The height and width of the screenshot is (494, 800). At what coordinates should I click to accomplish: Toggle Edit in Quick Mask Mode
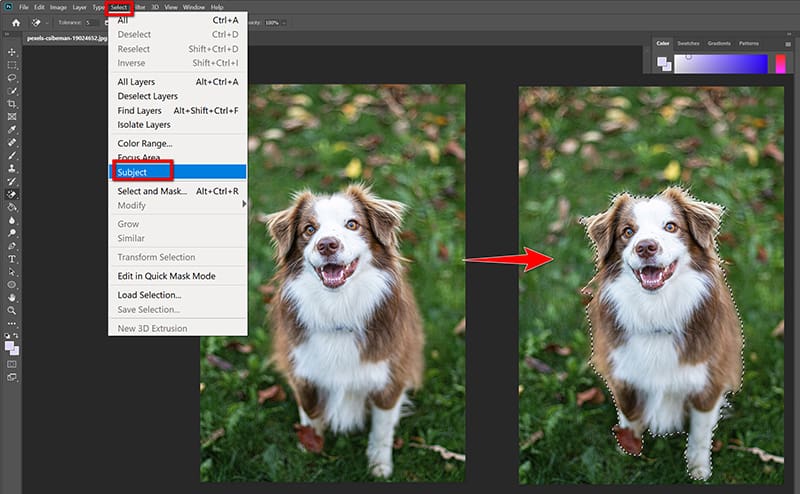pos(166,276)
